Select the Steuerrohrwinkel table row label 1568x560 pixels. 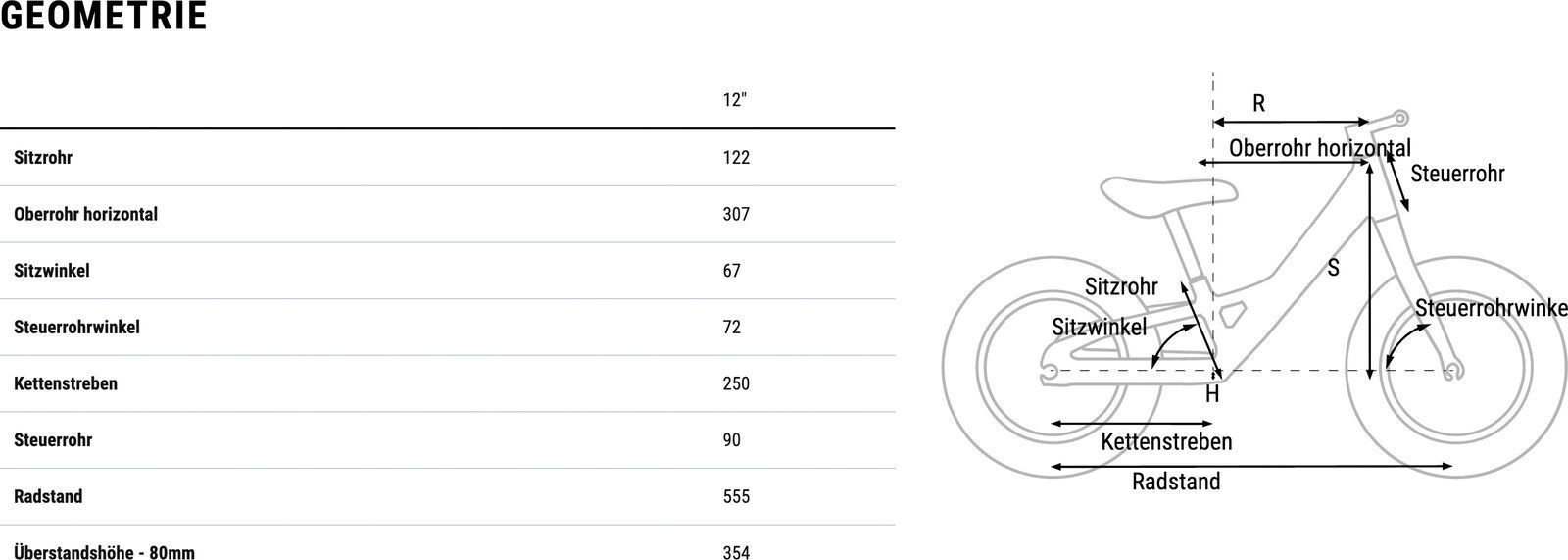(x=76, y=328)
